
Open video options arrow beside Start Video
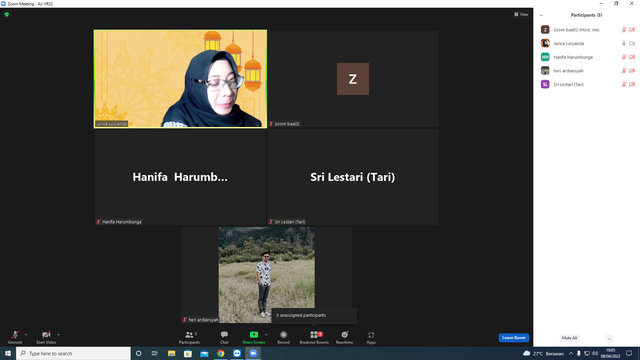pos(59,335)
